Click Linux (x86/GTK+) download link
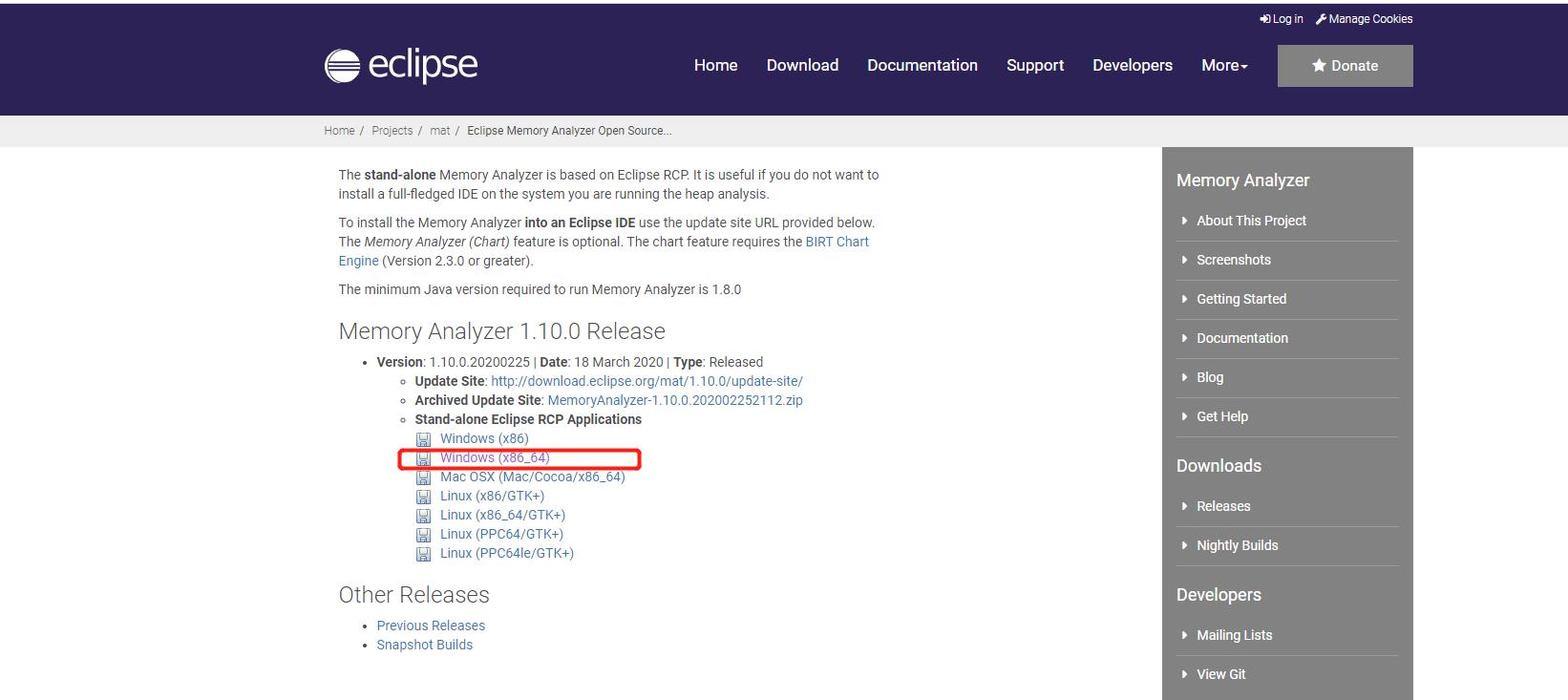1568x700 pixels. 492,496
